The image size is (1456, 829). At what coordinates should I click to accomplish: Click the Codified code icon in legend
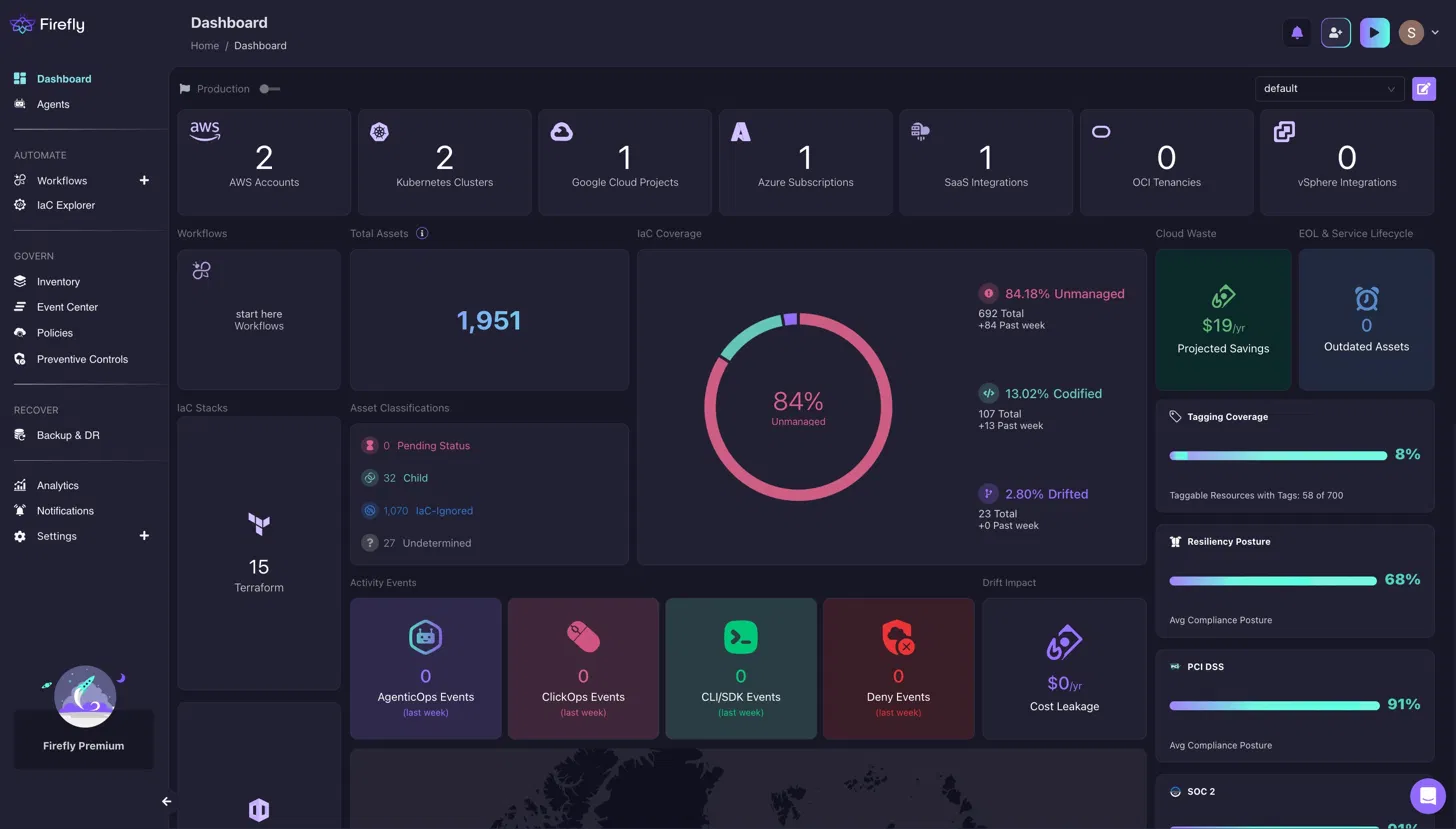pyautogui.click(x=988, y=394)
